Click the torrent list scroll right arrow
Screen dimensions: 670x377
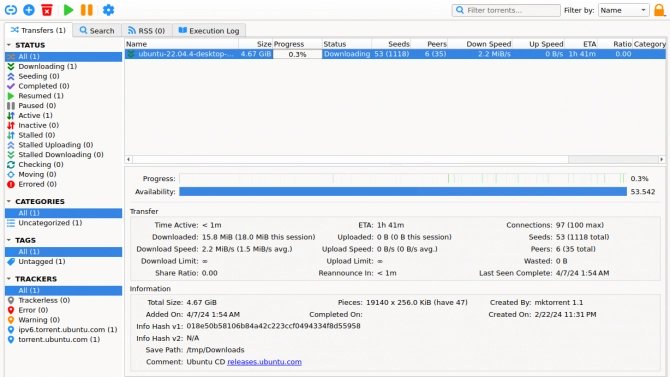(661, 159)
